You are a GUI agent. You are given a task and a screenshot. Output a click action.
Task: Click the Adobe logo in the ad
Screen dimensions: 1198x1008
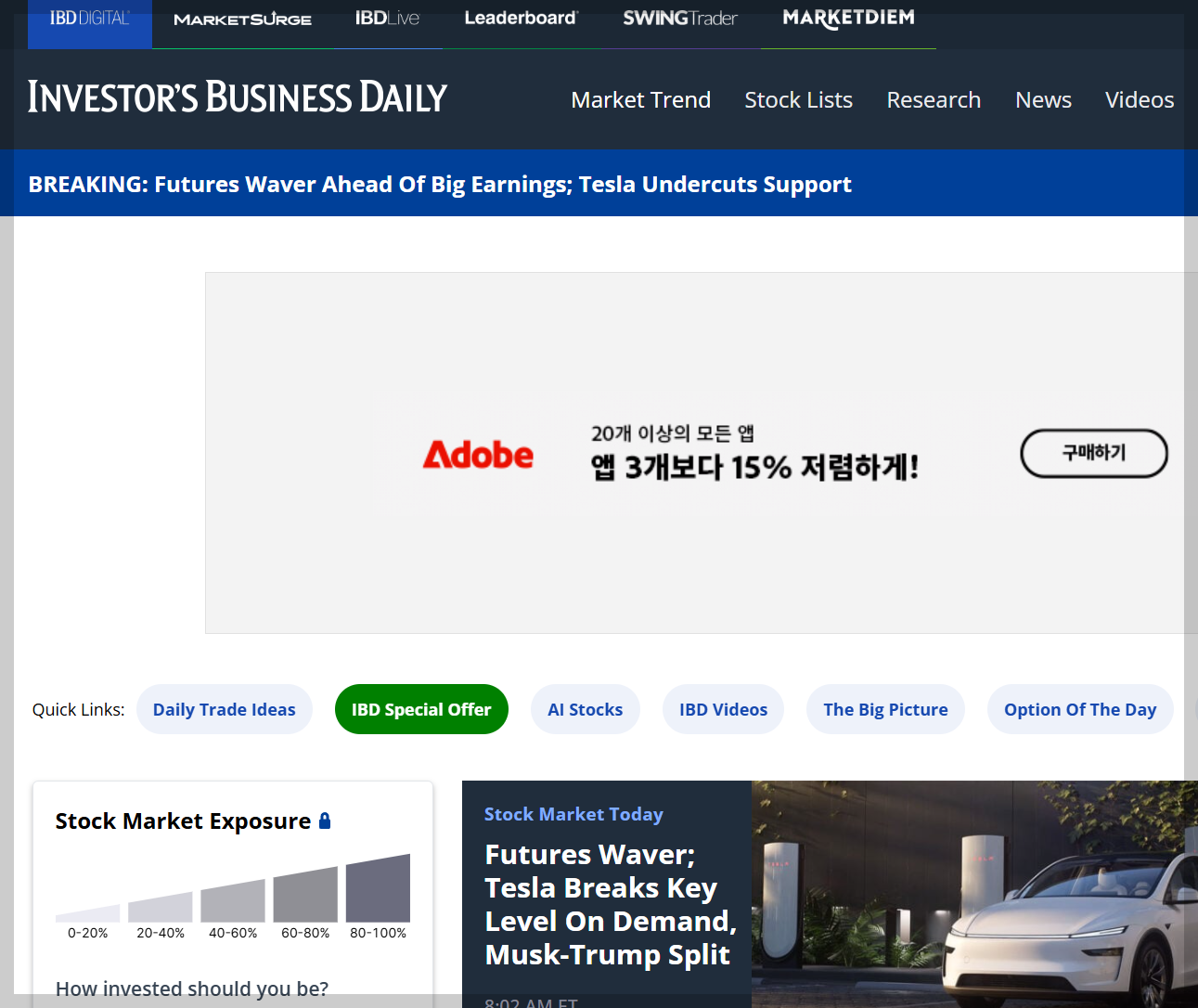(478, 455)
